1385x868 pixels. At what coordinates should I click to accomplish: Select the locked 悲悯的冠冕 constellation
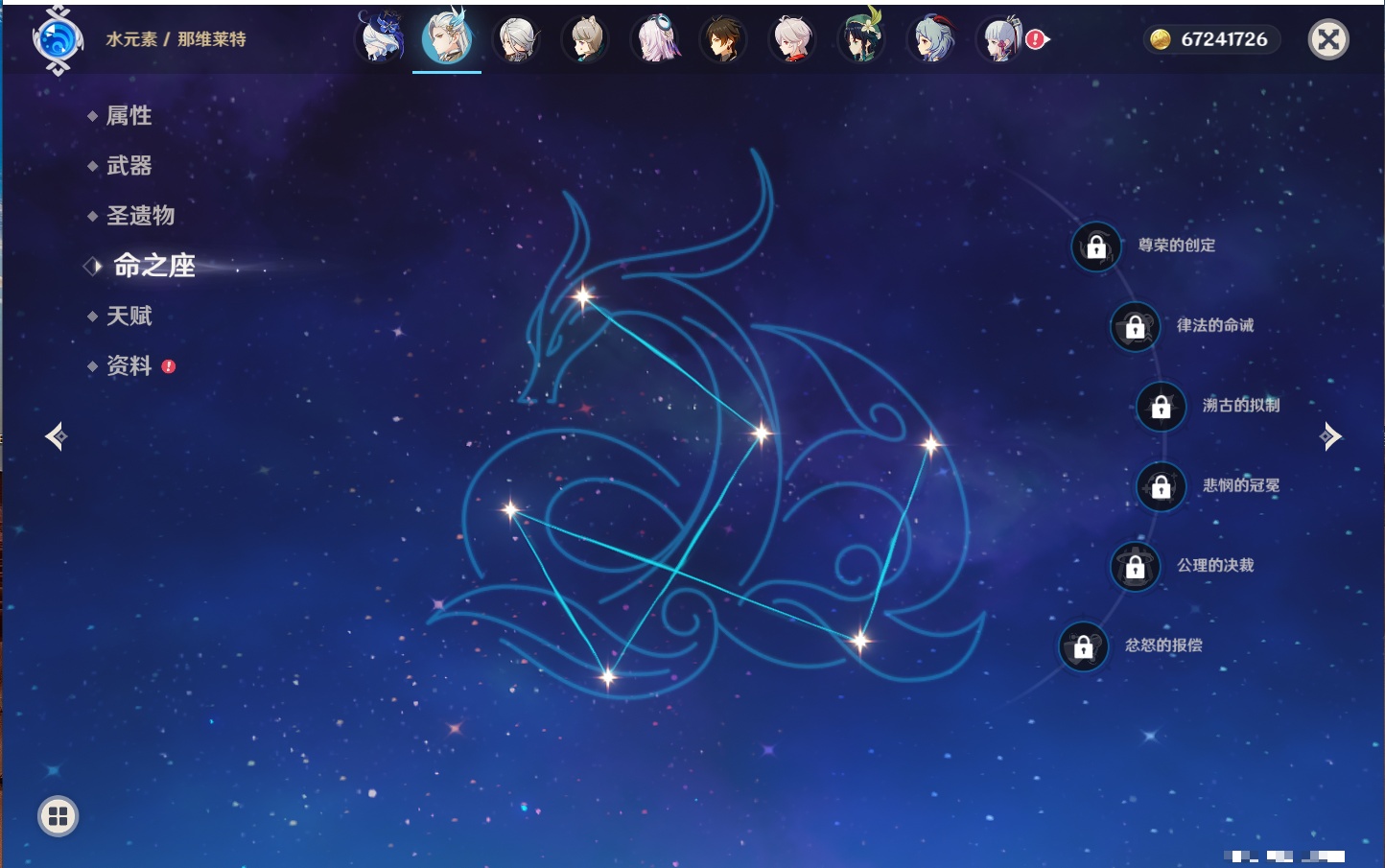pyautogui.click(x=1161, y=487)
